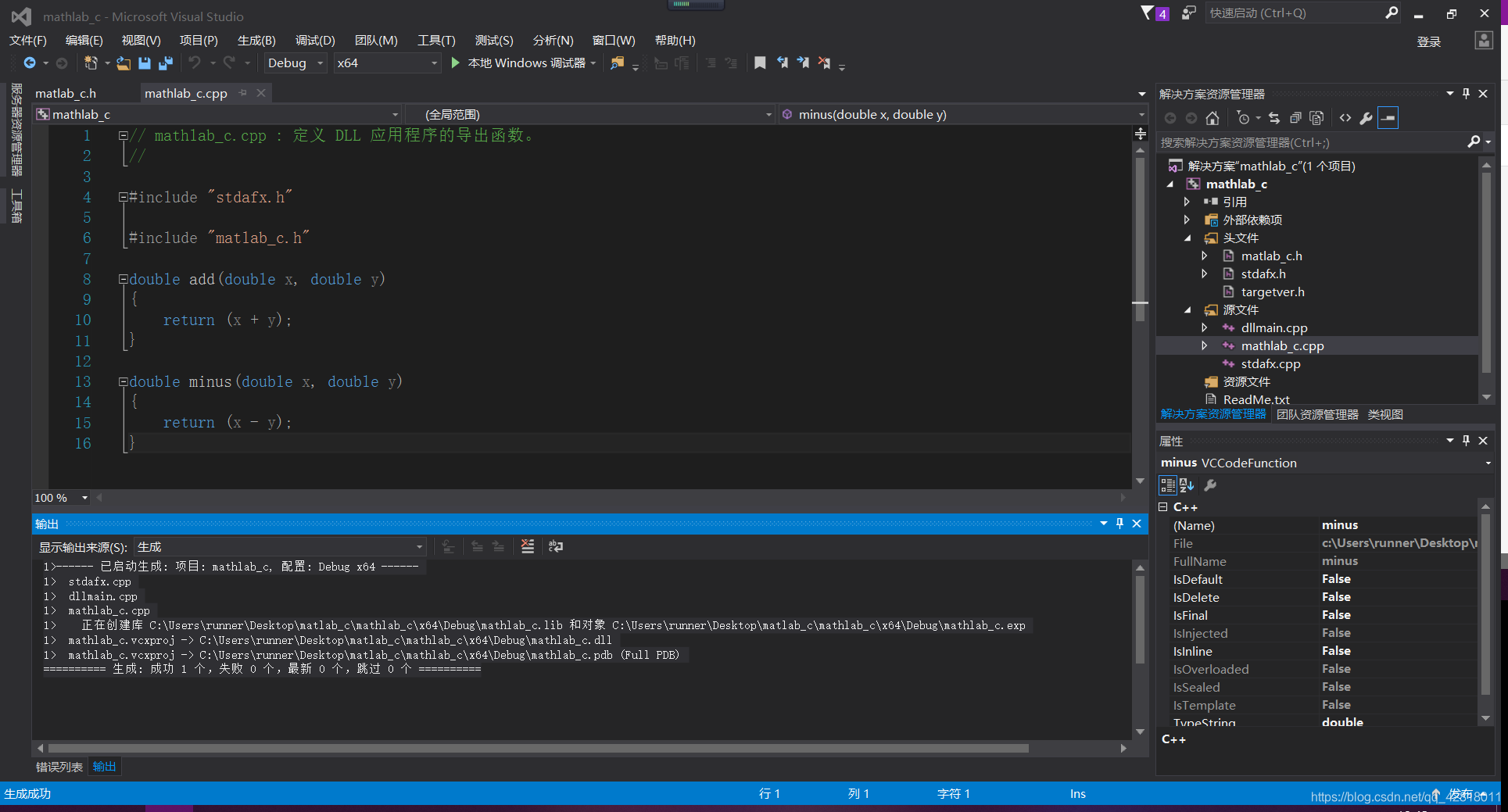
Task: Click the Open File folder icon
Action: 124,63
